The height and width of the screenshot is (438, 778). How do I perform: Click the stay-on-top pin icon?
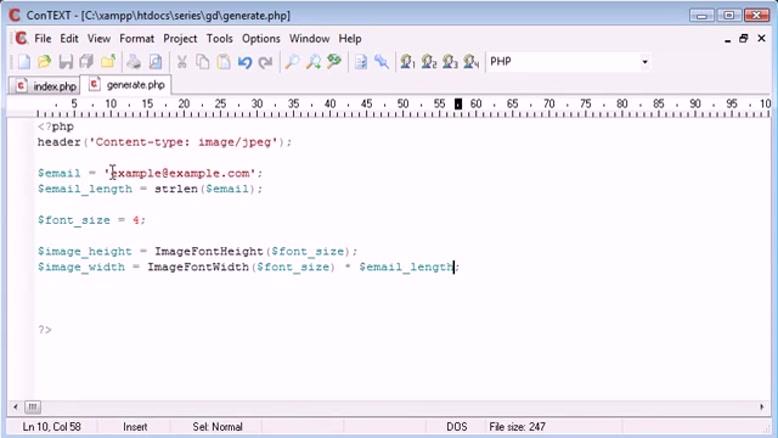click(382, 62)
